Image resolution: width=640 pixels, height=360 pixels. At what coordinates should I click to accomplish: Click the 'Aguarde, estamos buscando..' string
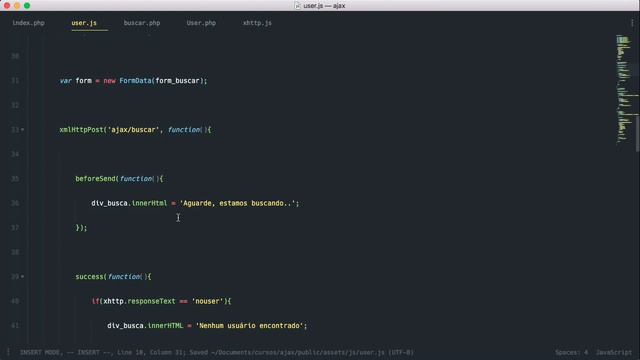click(237, 203)
